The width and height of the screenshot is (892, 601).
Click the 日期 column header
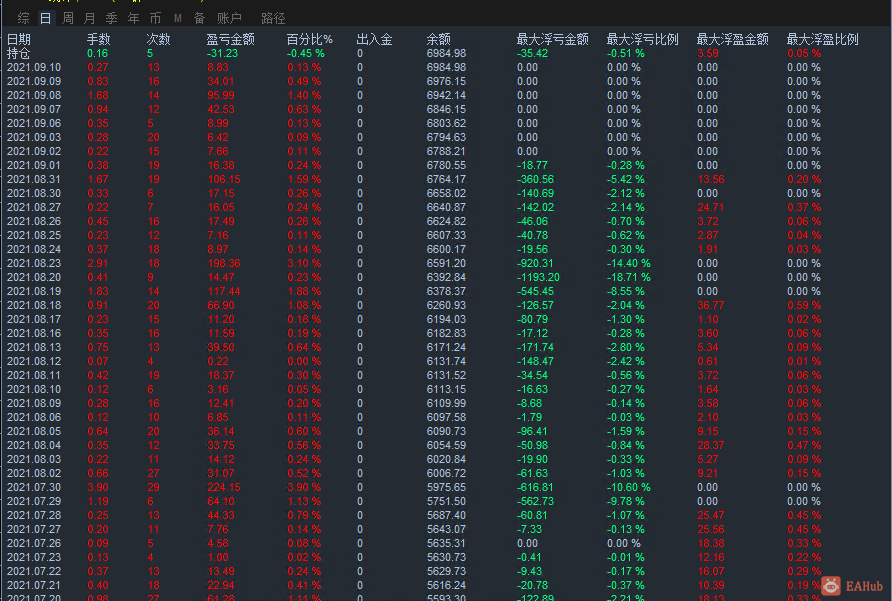(19, 39)
